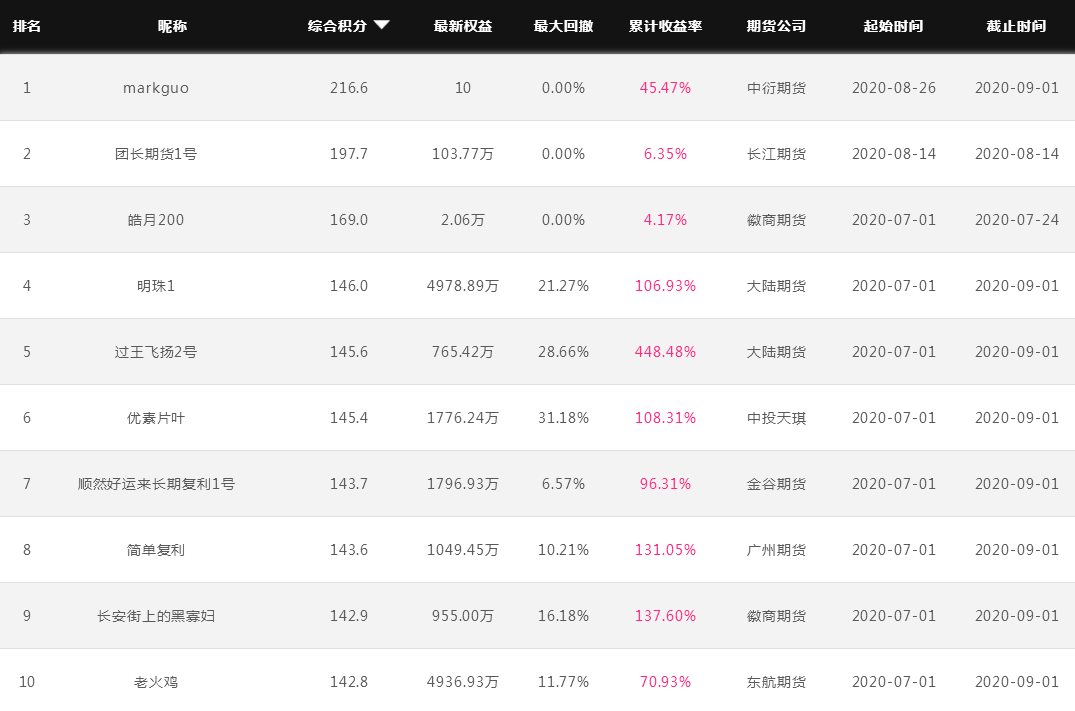Open 长安街上的黑寡妇 account page
Screen dimensions: 1075x711
156,616
